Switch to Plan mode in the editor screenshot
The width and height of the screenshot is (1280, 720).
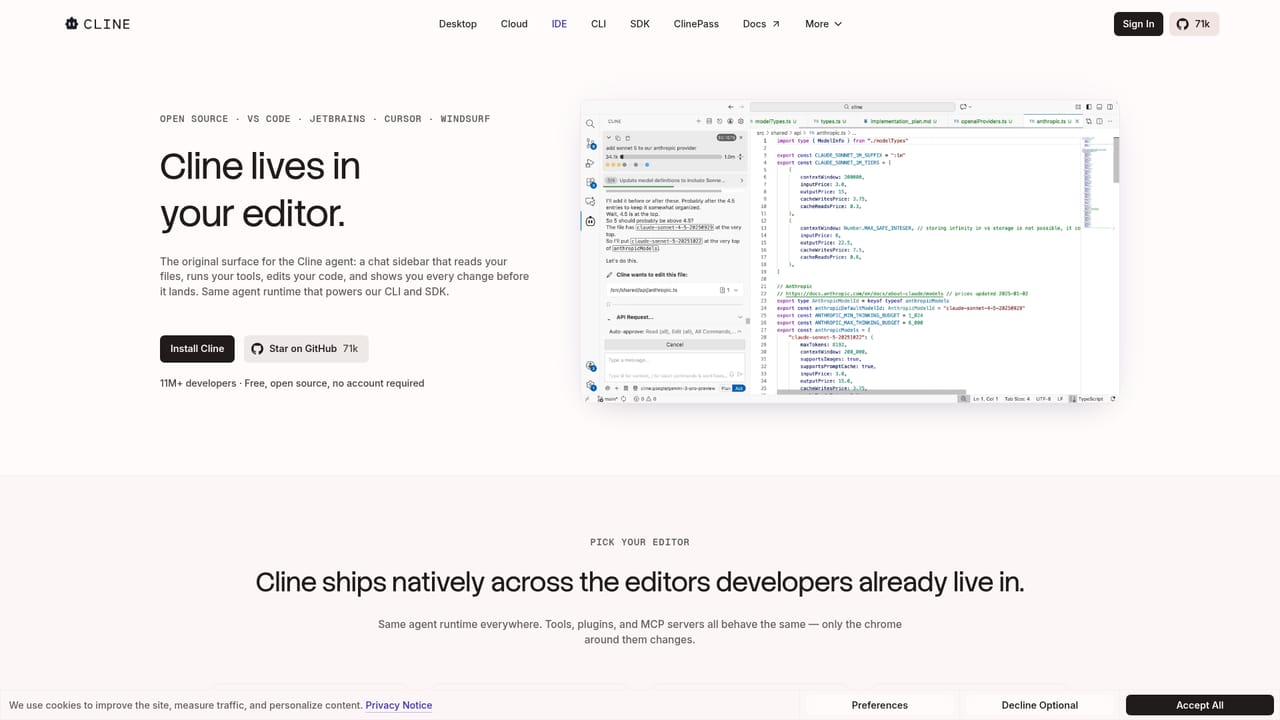click(725, 388)
